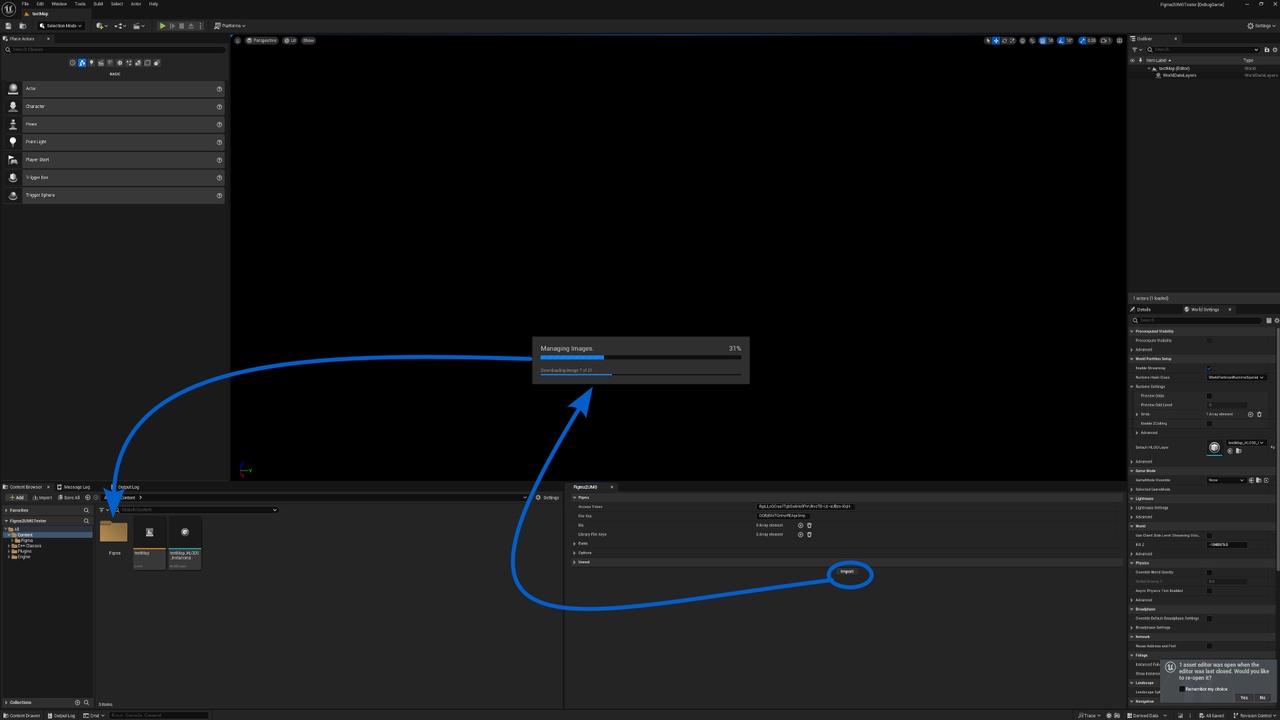
Task: Click help icon for Actor row
Action: (x=219, y=89)
